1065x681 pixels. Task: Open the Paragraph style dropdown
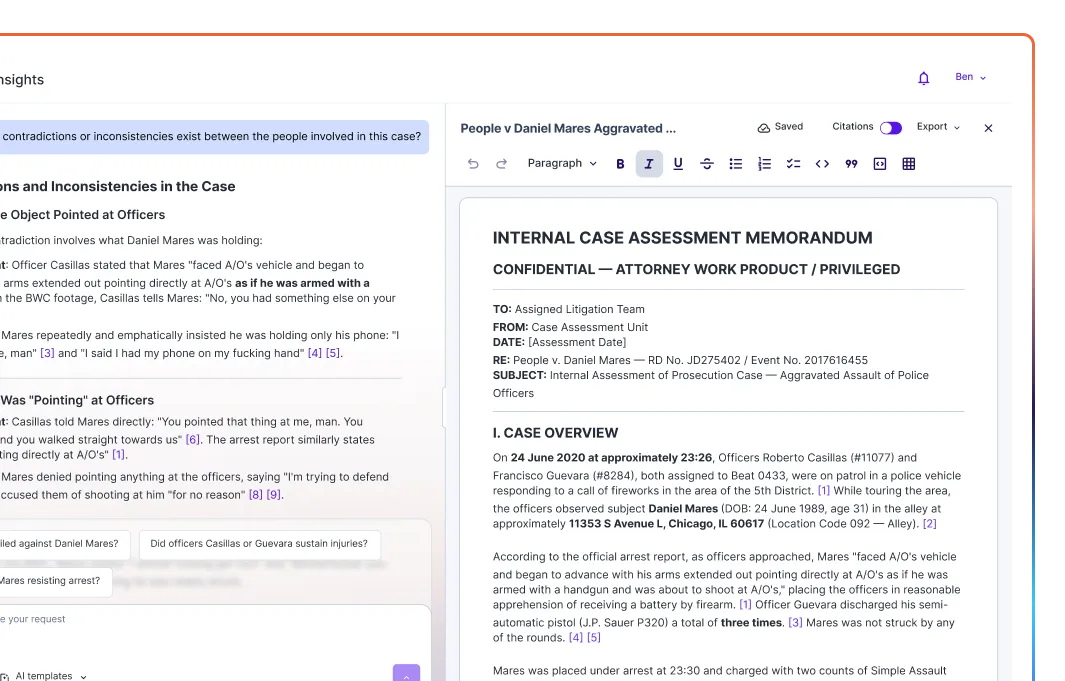tap(562, 164)
